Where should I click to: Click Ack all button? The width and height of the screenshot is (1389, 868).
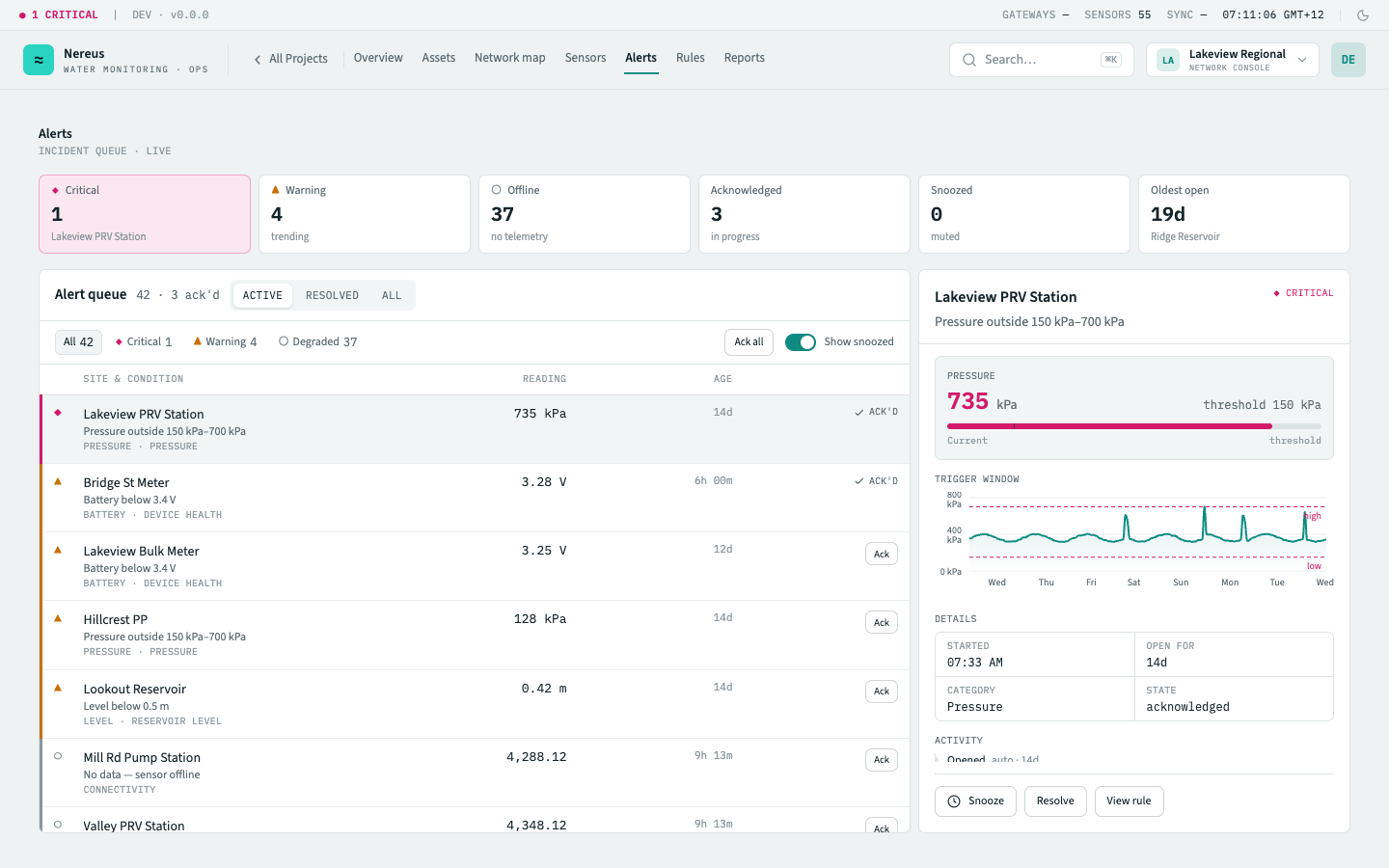(749, 342)
